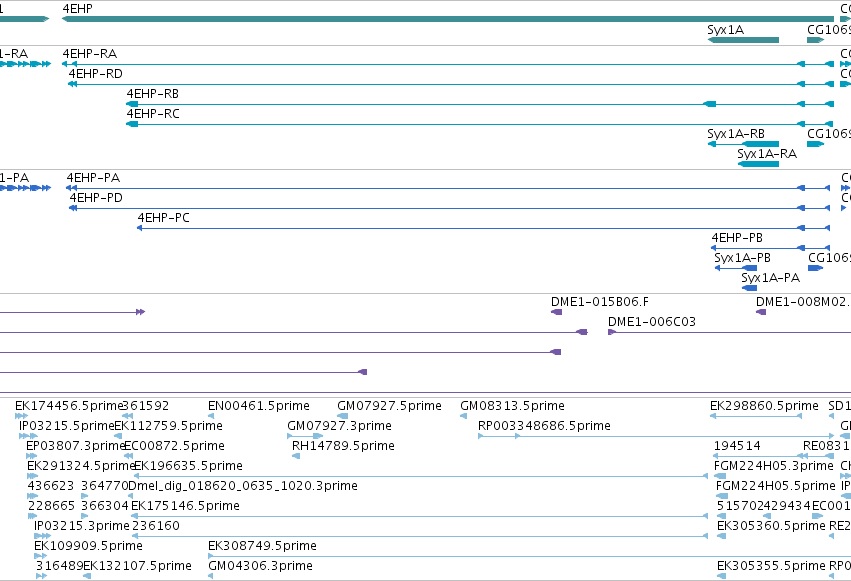Open the 4EHP-RC transcript label
851x581 pixels.
[153, 114]
